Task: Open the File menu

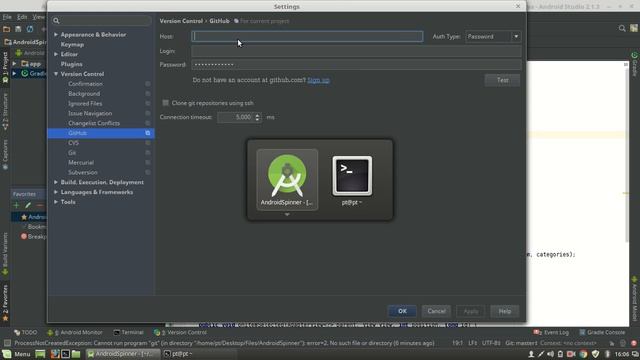Action: (x=7, y=17)
